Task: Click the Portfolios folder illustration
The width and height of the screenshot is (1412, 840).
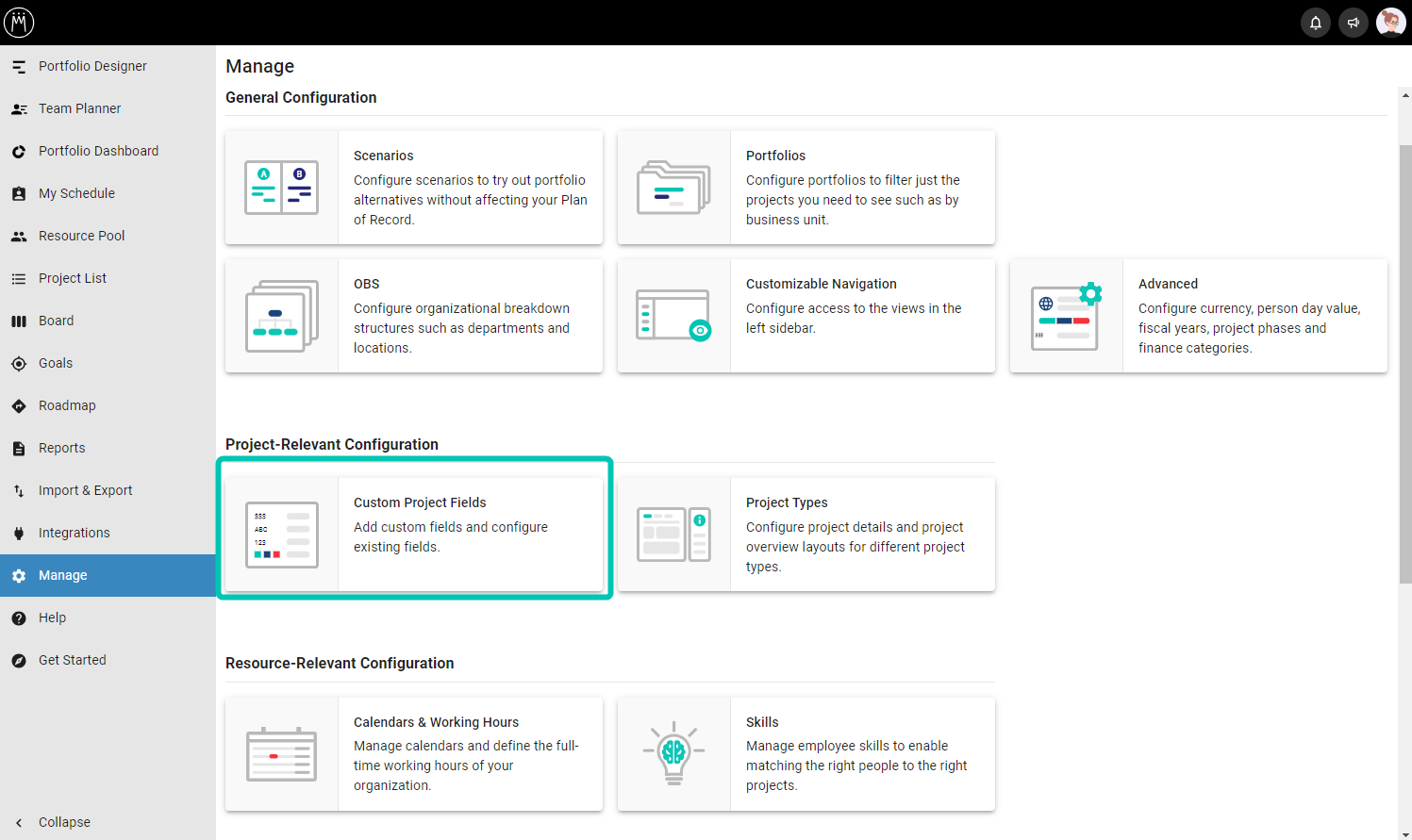Action: (x=673, y=188)
